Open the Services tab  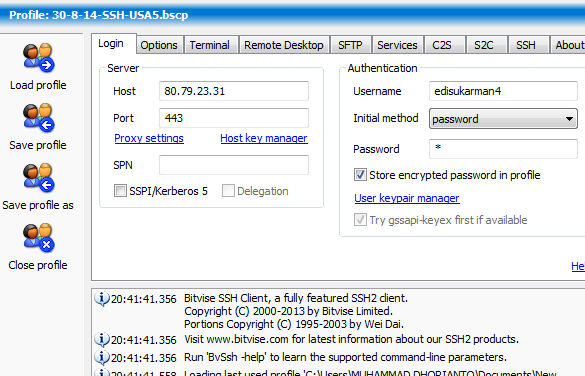tap(397, 45)
